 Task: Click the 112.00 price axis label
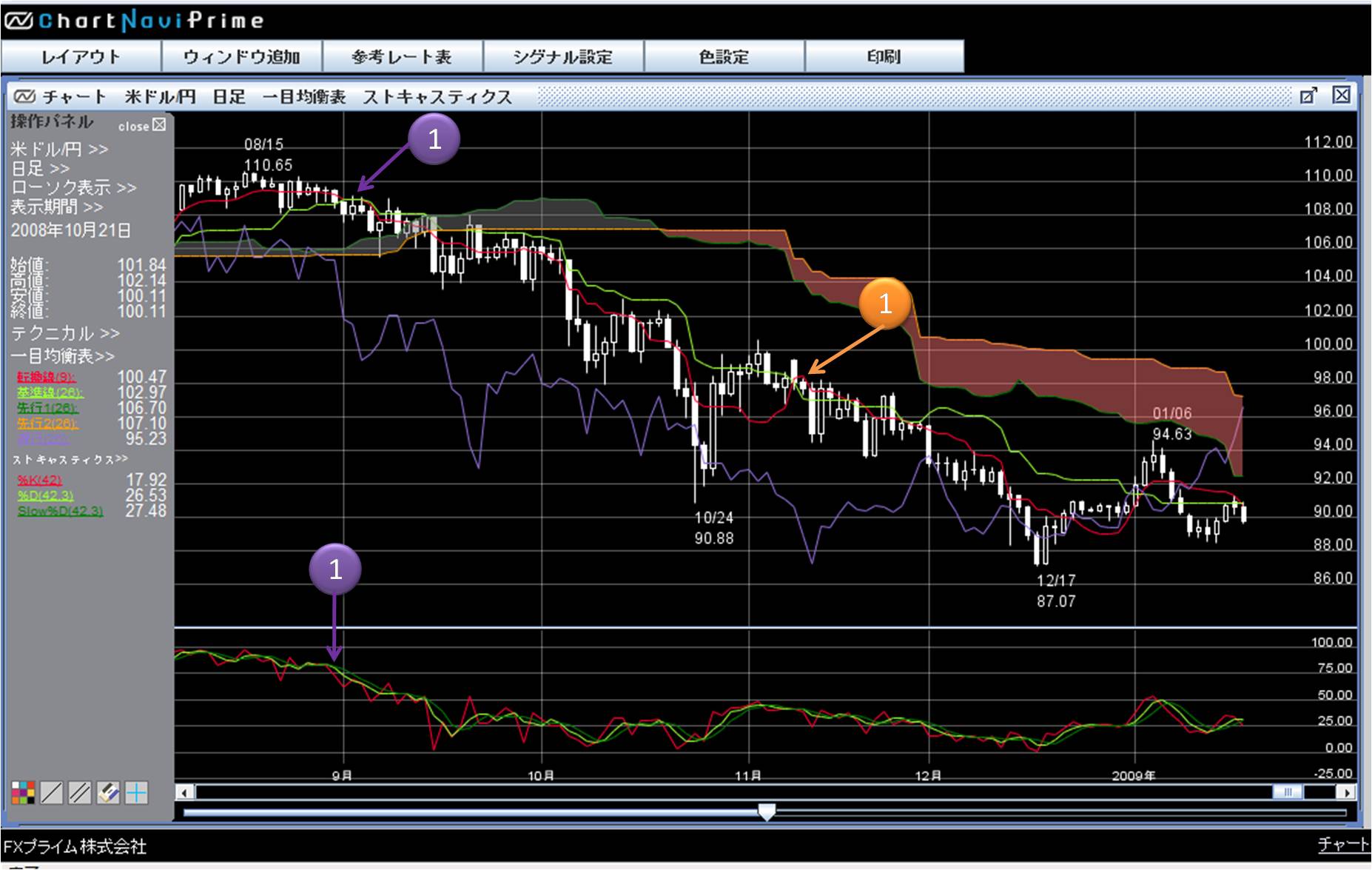click(1328, 142)
